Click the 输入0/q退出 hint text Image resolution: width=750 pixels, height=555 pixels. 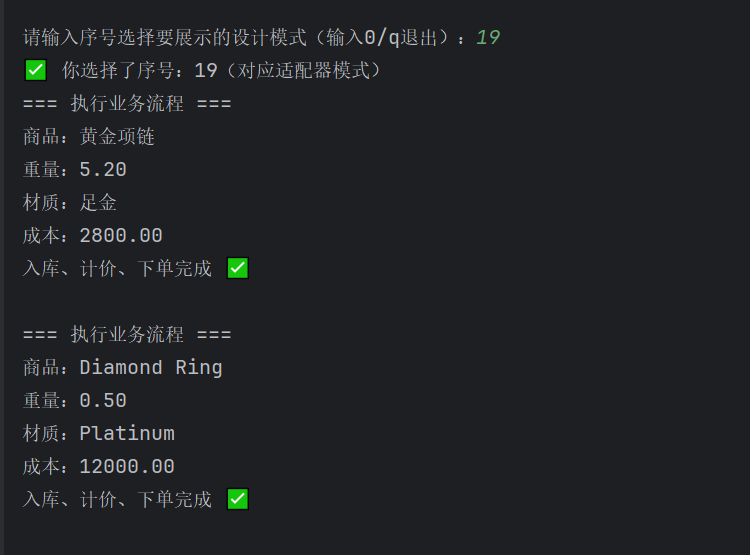click(x=382, y=38)
